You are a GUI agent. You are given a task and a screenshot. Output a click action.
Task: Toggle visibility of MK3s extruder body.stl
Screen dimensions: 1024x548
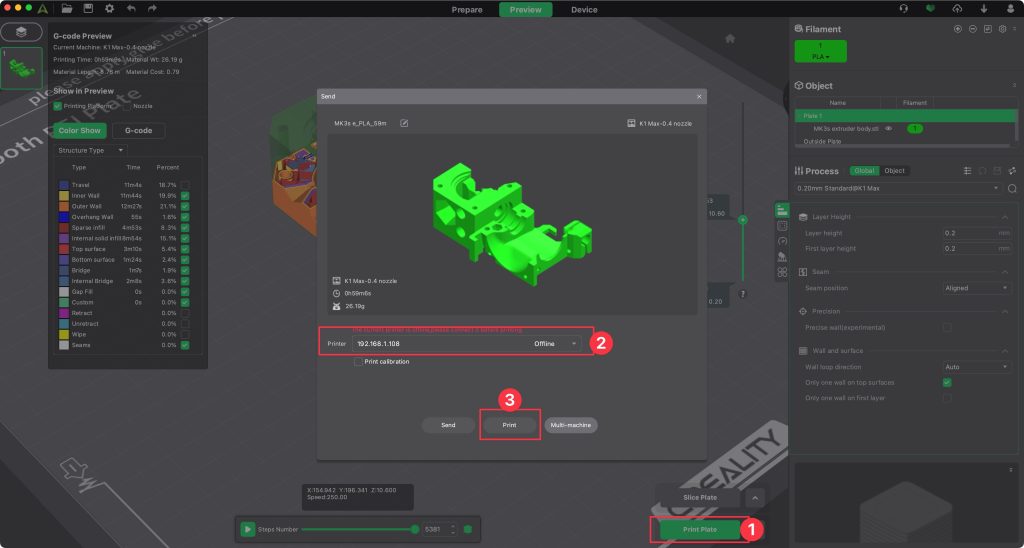[888, 128]
